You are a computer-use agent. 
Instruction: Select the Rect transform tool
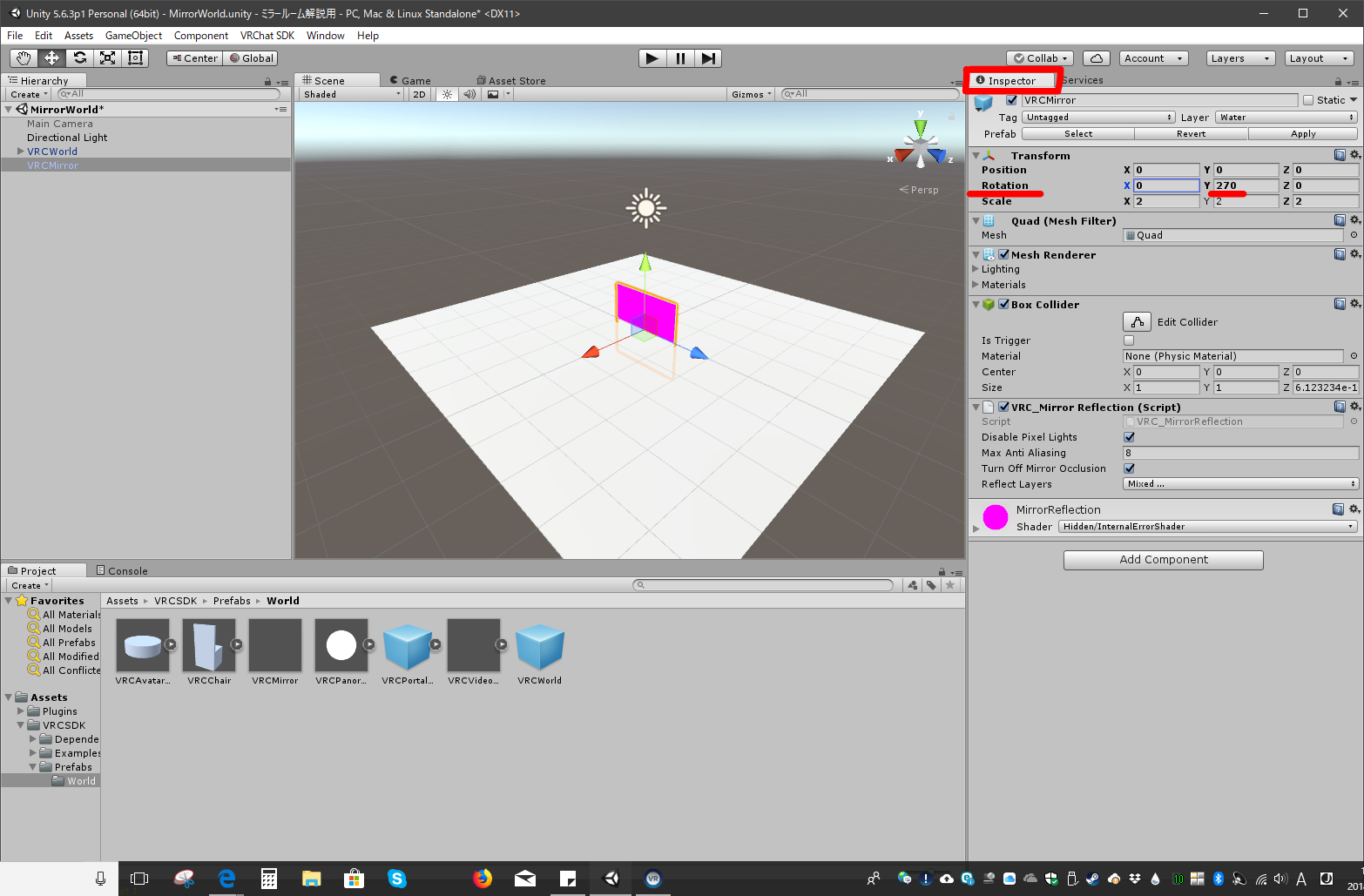(x=135, y=58)
